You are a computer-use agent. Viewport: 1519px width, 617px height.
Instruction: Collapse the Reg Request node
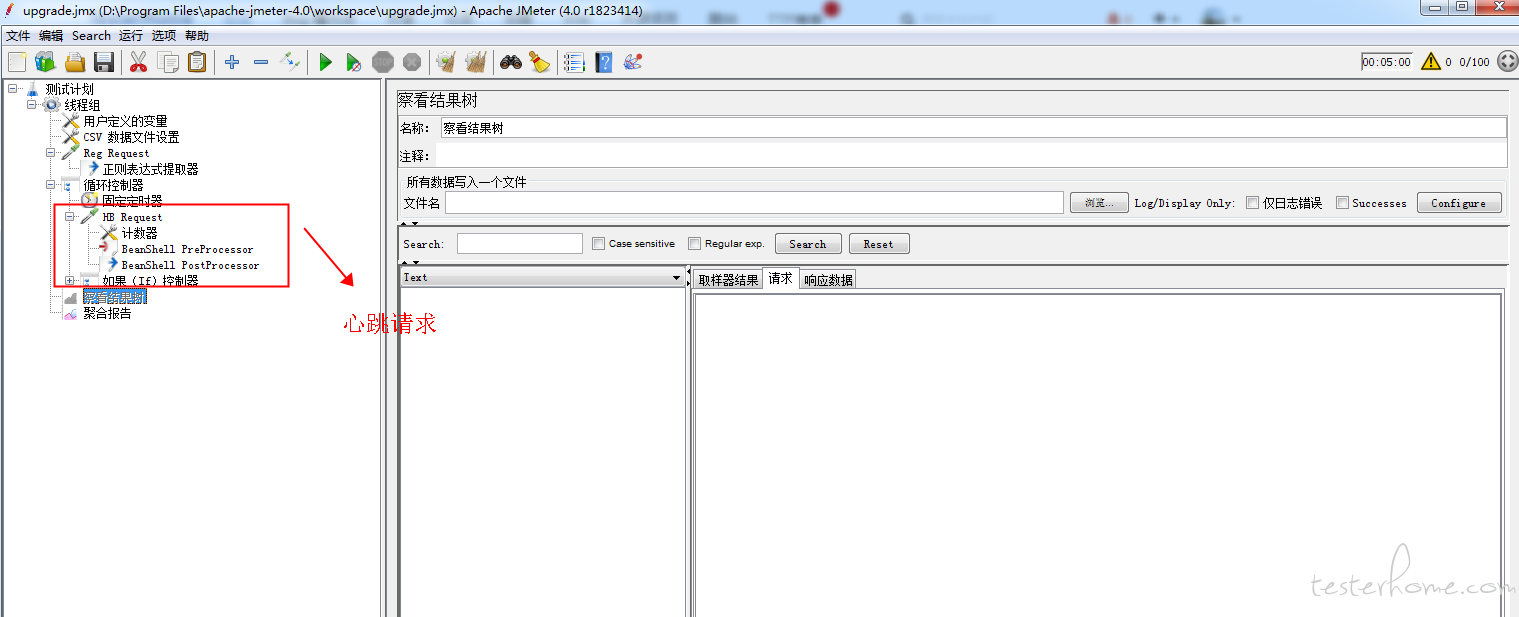tap(51, 153)
